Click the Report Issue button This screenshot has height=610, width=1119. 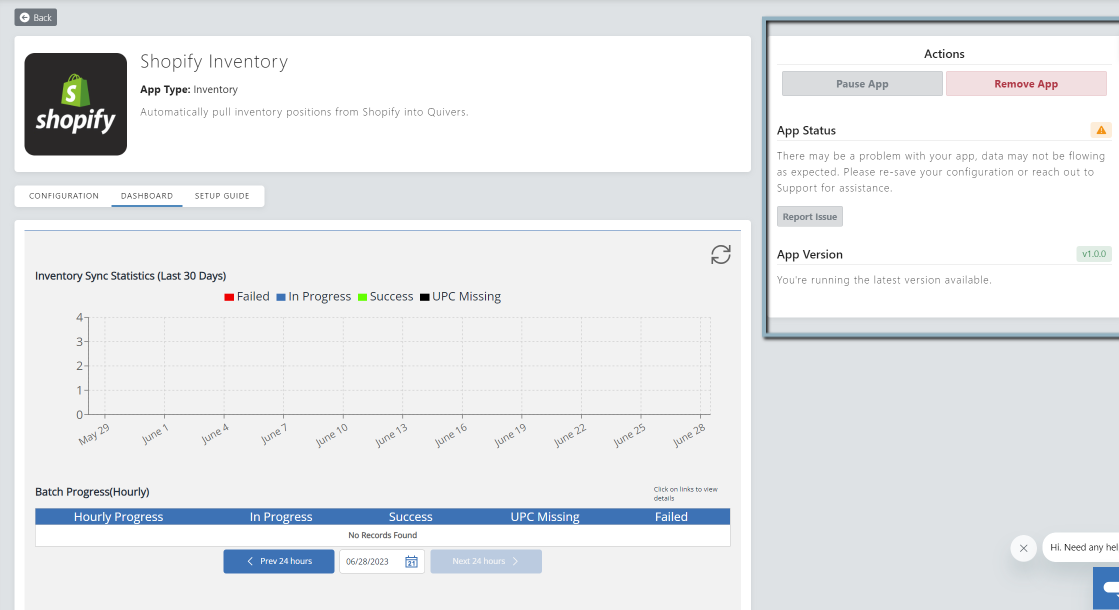click(809, 216)
